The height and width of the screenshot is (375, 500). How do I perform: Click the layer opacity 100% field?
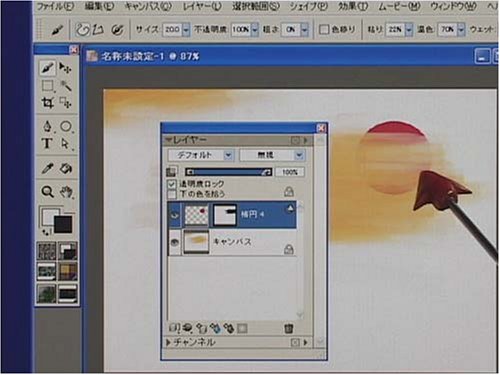[x=290, y=172]
